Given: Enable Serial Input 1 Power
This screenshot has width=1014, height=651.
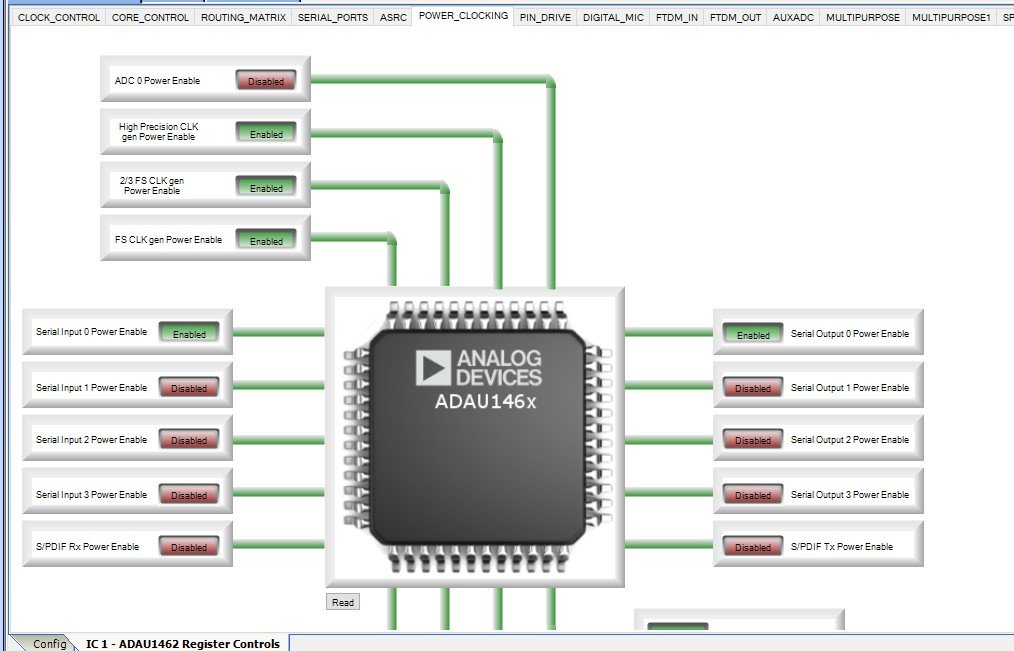Looking at the screenshot, I should (x=189, y=387).
